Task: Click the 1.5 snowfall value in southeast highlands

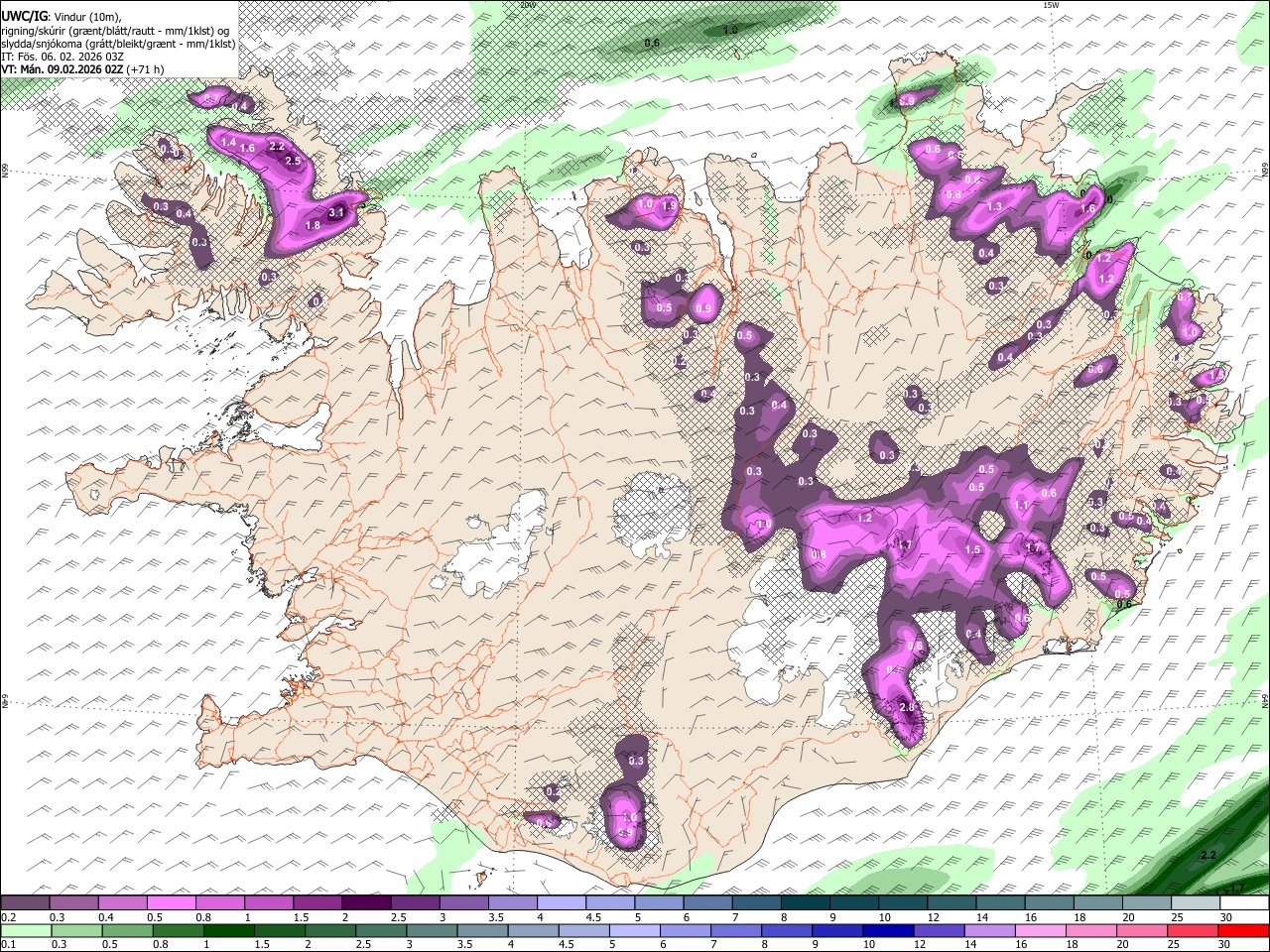Action: [x=972, y=549]
